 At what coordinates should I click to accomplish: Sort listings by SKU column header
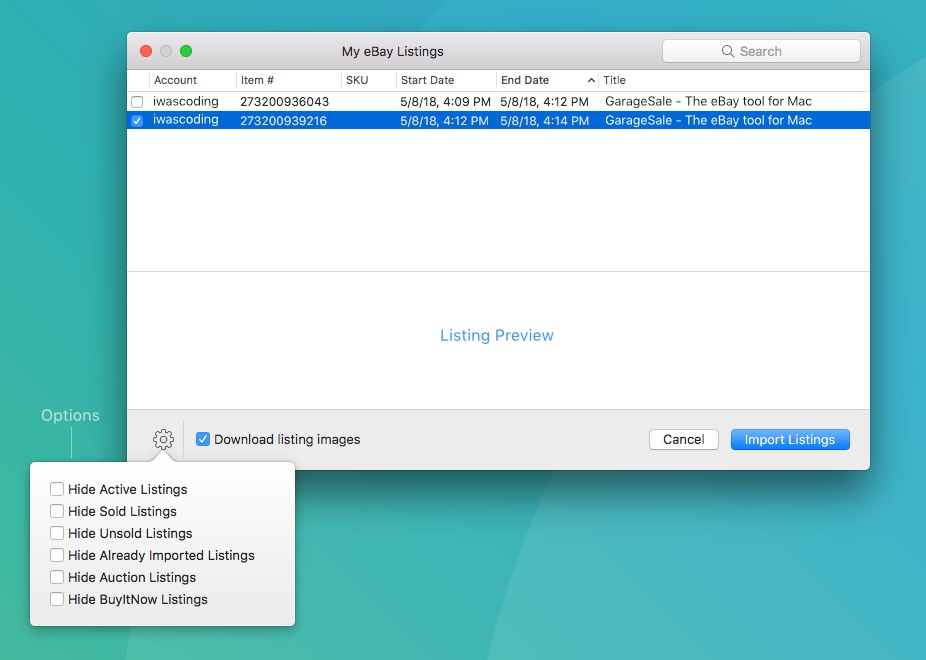(369, 80)
